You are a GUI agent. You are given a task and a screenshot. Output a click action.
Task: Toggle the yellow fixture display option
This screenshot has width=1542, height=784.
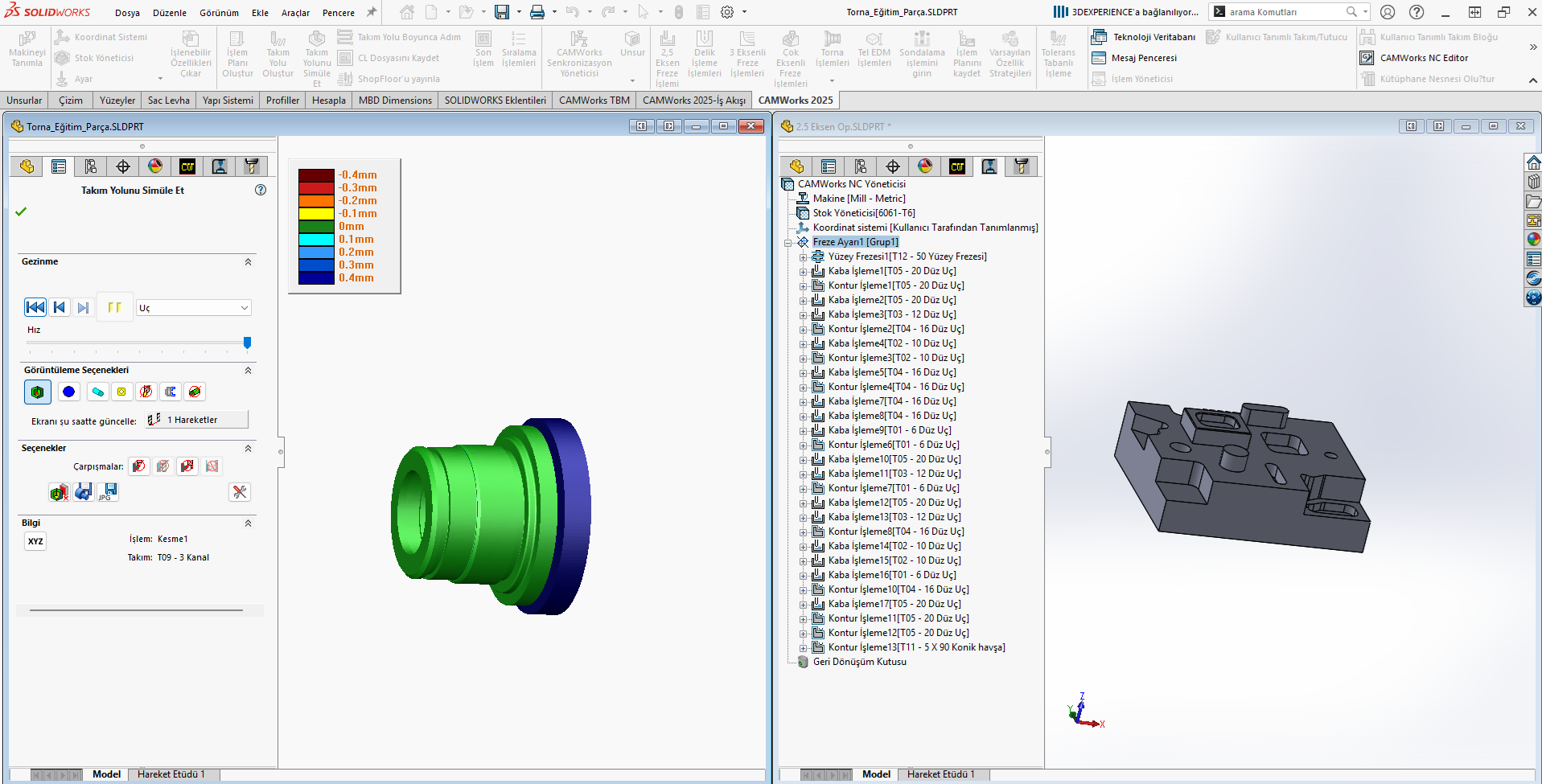(121, 392)
